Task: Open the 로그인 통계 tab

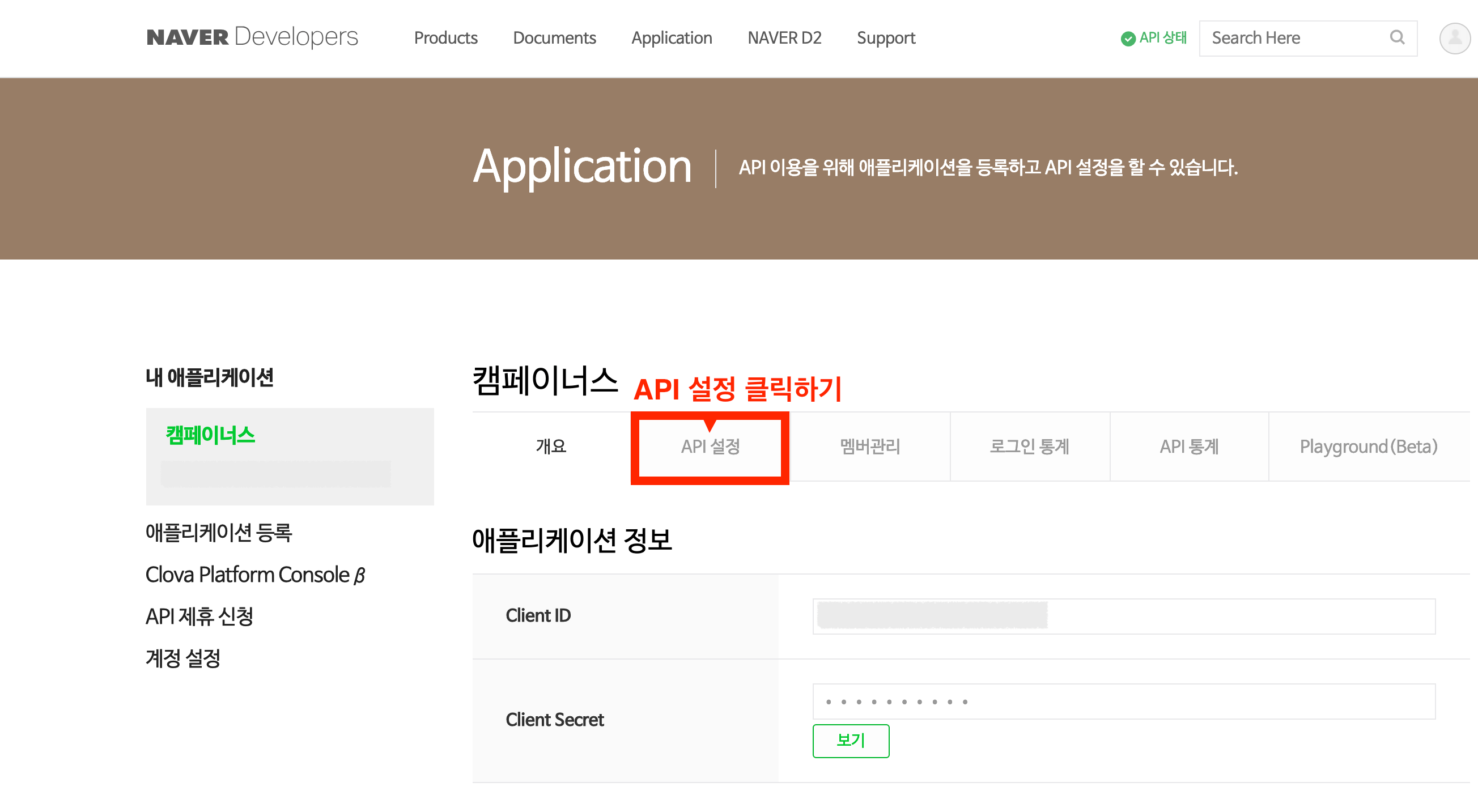Action: [x=1030, y=446]
